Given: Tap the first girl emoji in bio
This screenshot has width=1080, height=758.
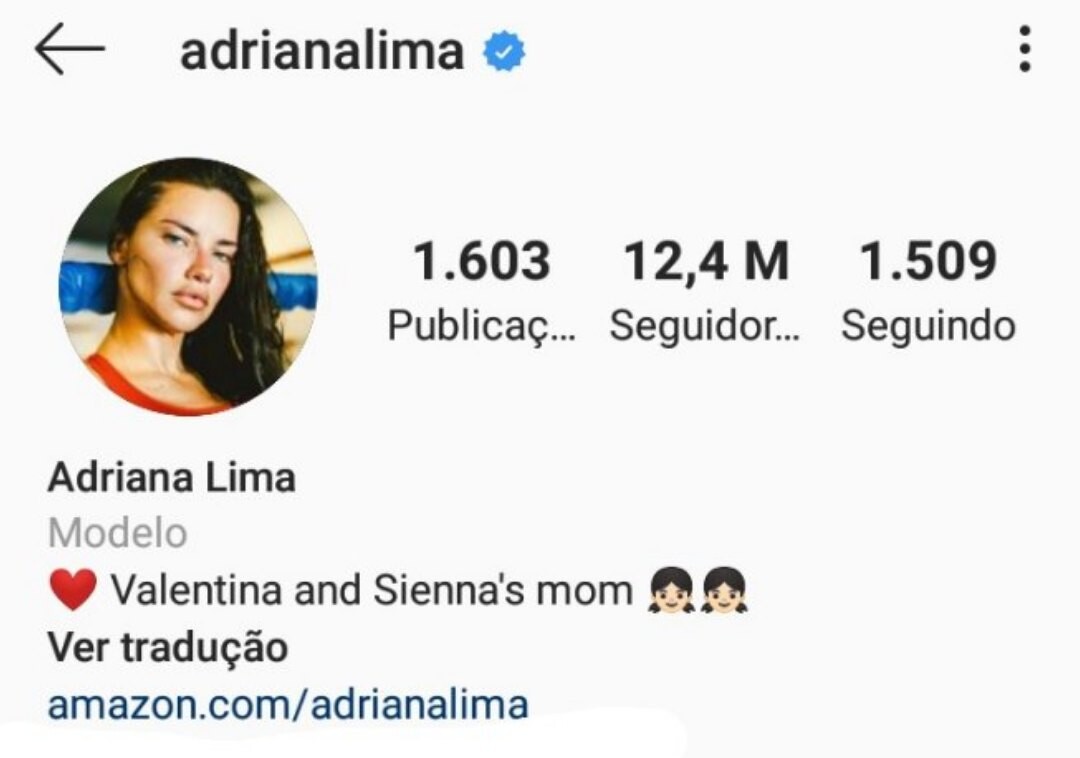Looking at the screenshot, I should (670, 590).
